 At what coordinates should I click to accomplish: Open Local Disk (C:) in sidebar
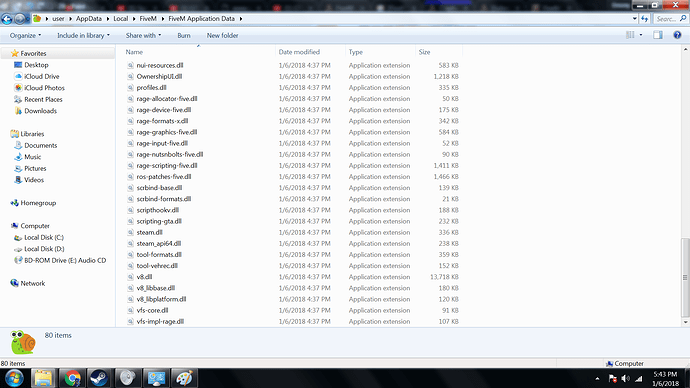coord(44,237)
